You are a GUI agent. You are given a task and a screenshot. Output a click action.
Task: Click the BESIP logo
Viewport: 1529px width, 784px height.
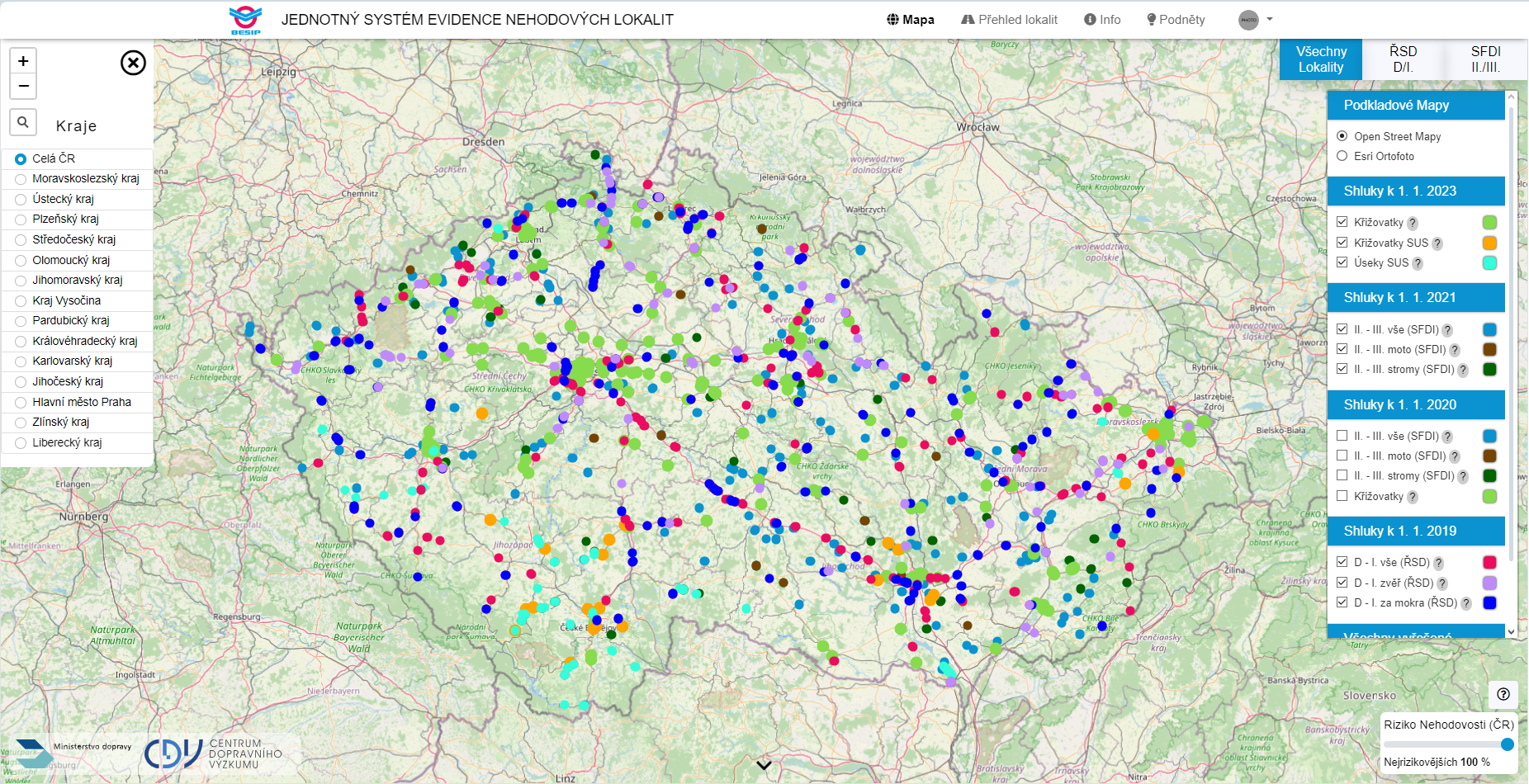pos(245,20)
